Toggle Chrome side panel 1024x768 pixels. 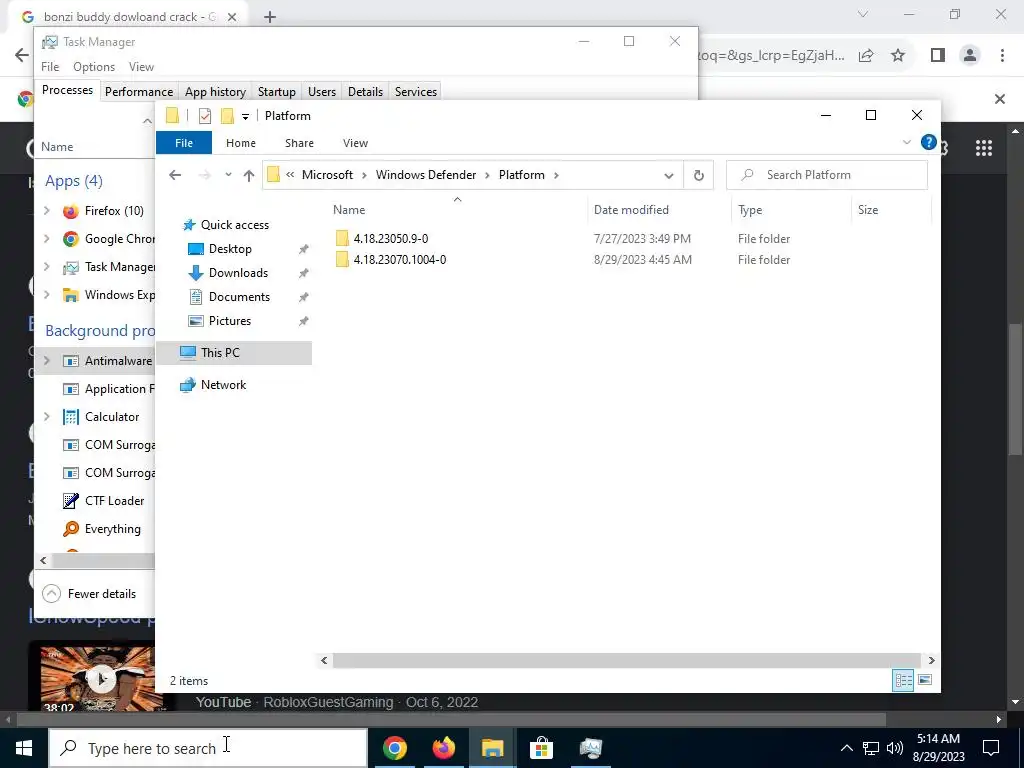(938, 56)
